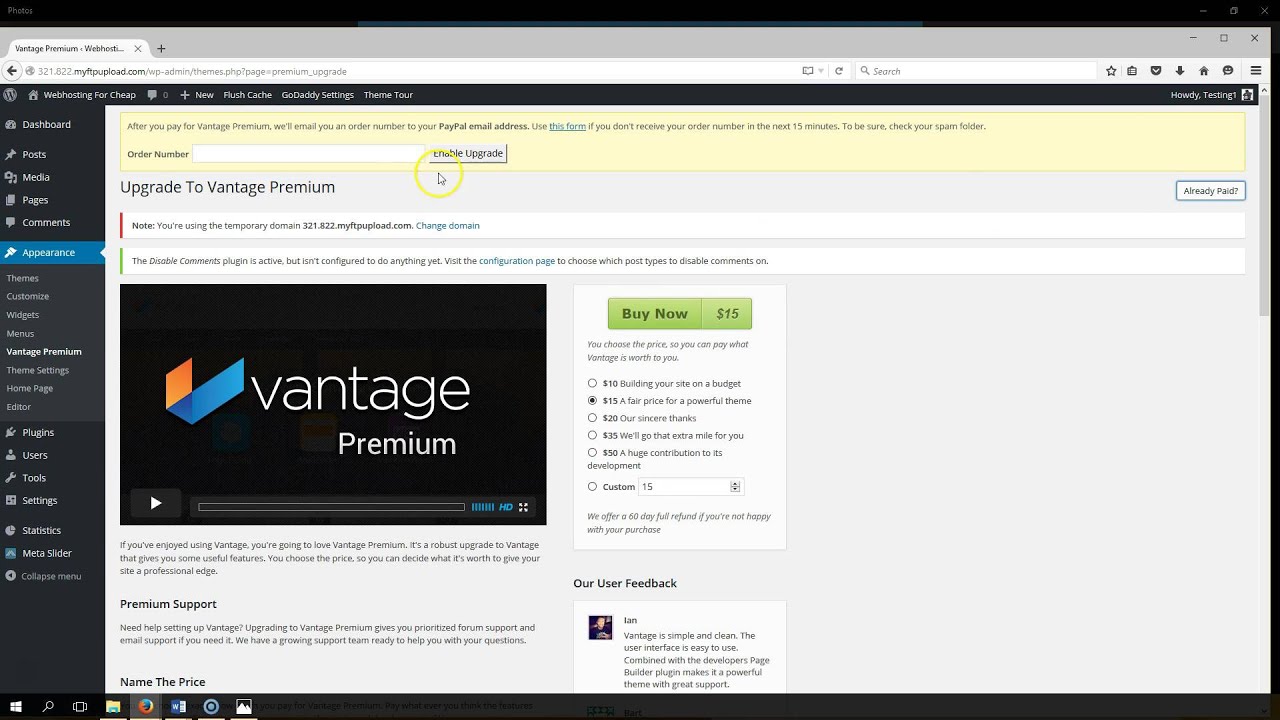Click the WordPress logo in admin bar

[x=10, y=95]
